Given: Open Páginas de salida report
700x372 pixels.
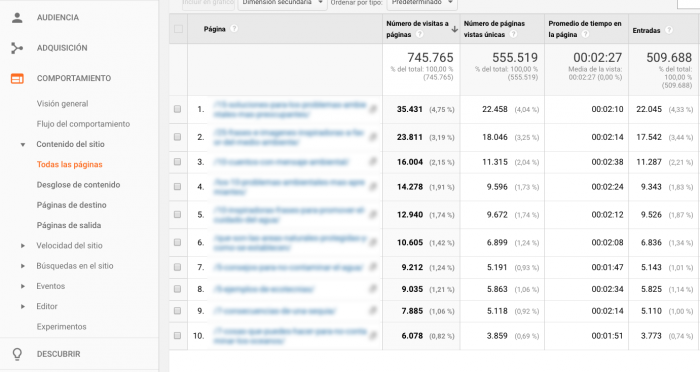Looking at the screenshot, I should 69,226.
